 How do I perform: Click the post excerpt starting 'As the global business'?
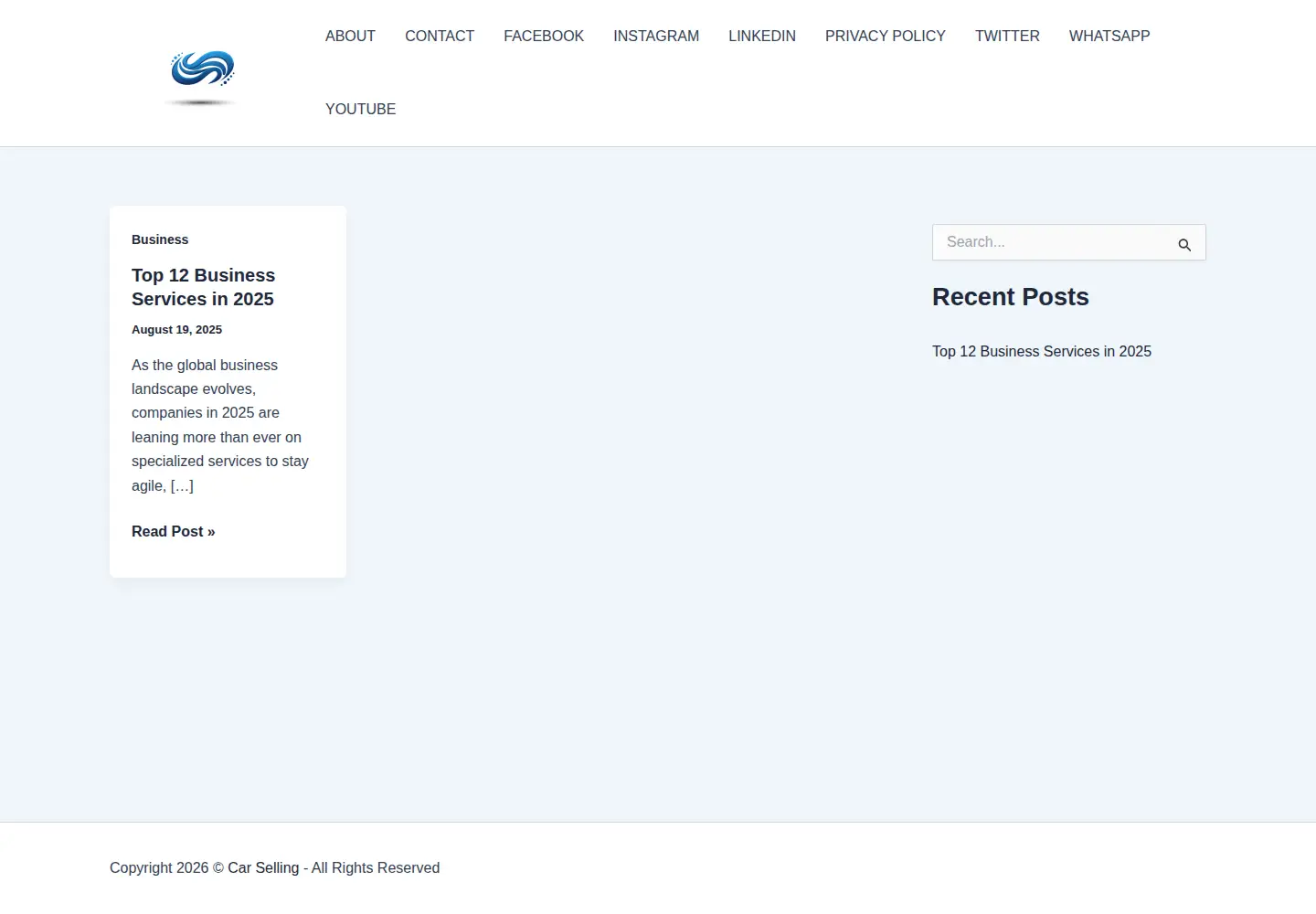pyautogui.click(x=220, y=425)
